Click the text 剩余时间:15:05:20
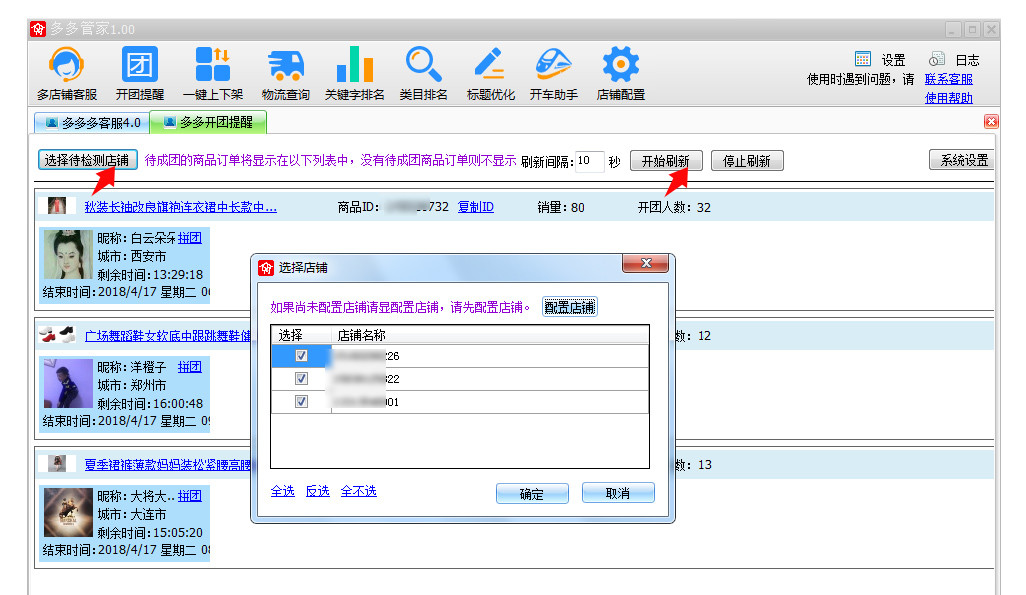Viewport: 1026px width, 595px height. click(150, 533)
